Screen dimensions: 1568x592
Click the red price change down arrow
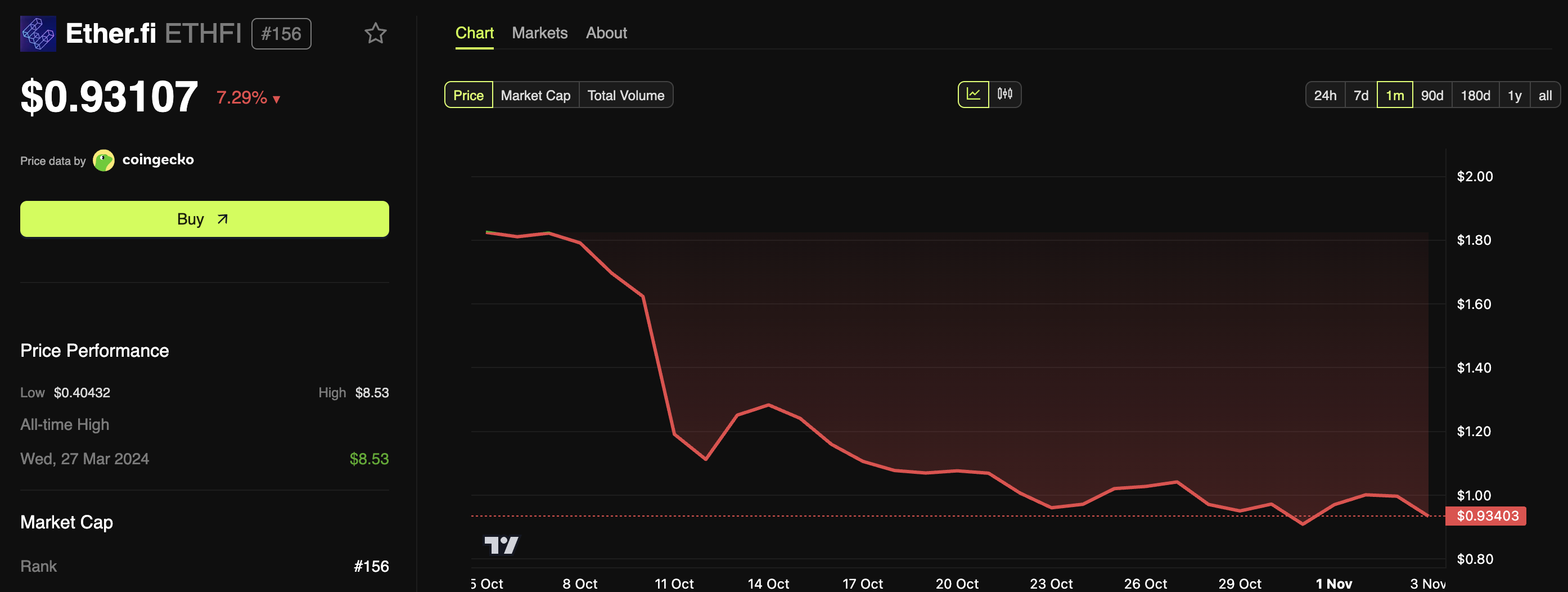pyautogui.click(x=276, y=99)
